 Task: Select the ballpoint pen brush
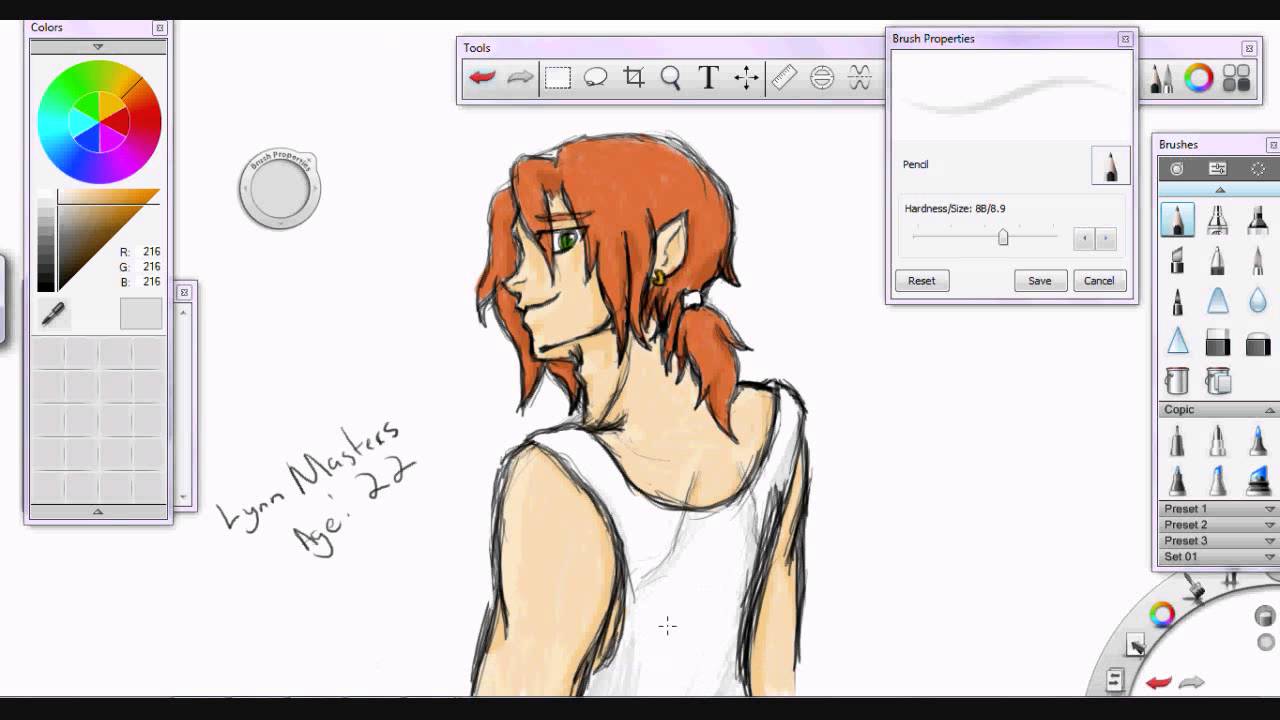tap(1218, 260)
